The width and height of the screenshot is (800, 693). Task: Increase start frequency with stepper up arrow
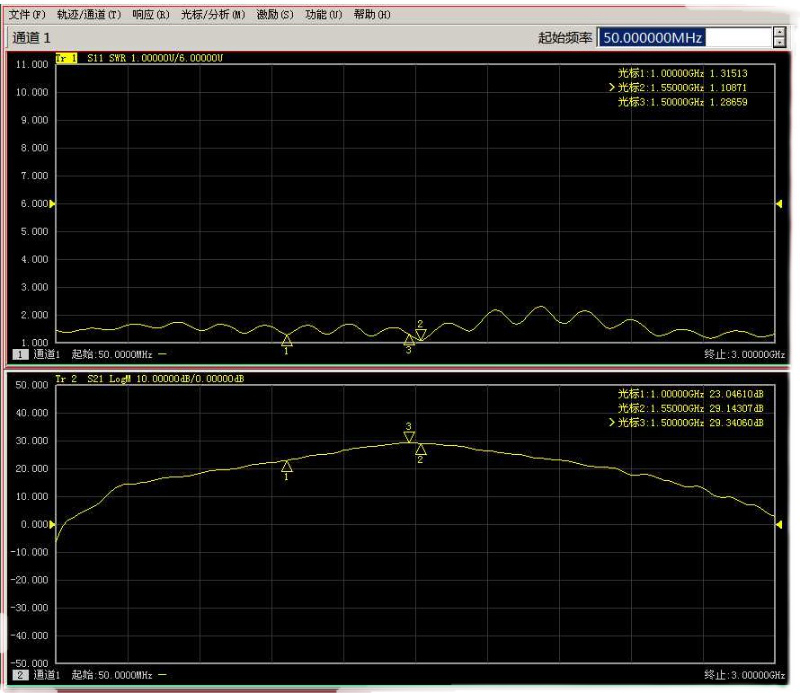pyautogui.click(x=780, y=32)
